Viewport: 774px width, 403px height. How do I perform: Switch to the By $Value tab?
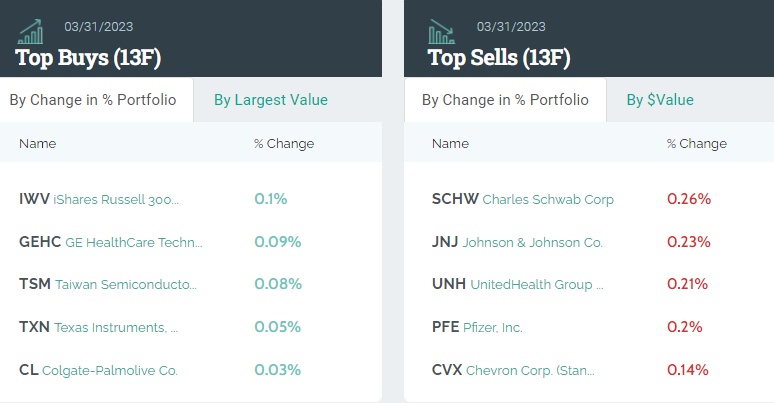(660, 100)
